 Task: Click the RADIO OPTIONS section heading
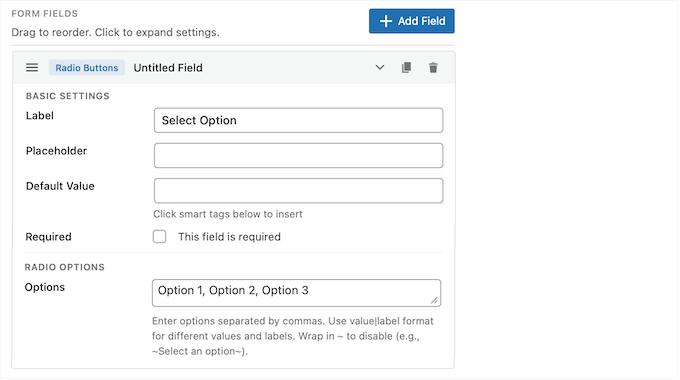[65, 267]
